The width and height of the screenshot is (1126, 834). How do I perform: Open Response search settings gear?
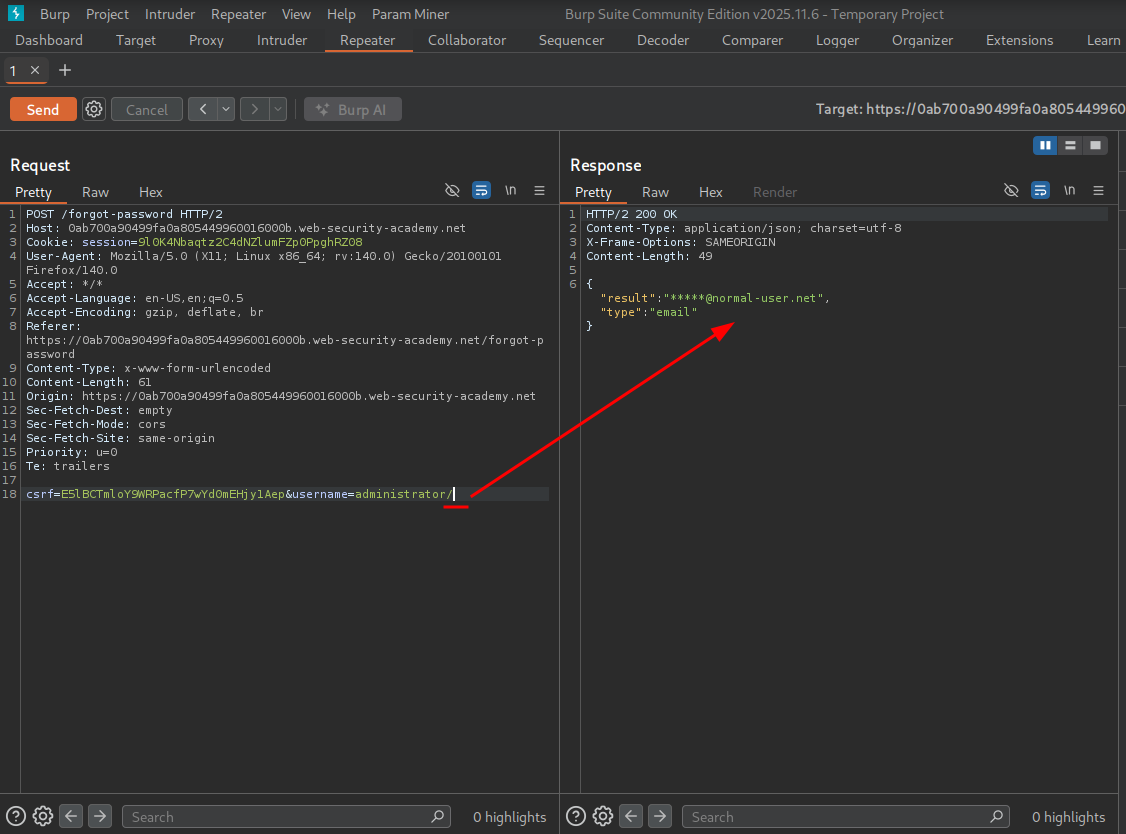click(603, 816)
